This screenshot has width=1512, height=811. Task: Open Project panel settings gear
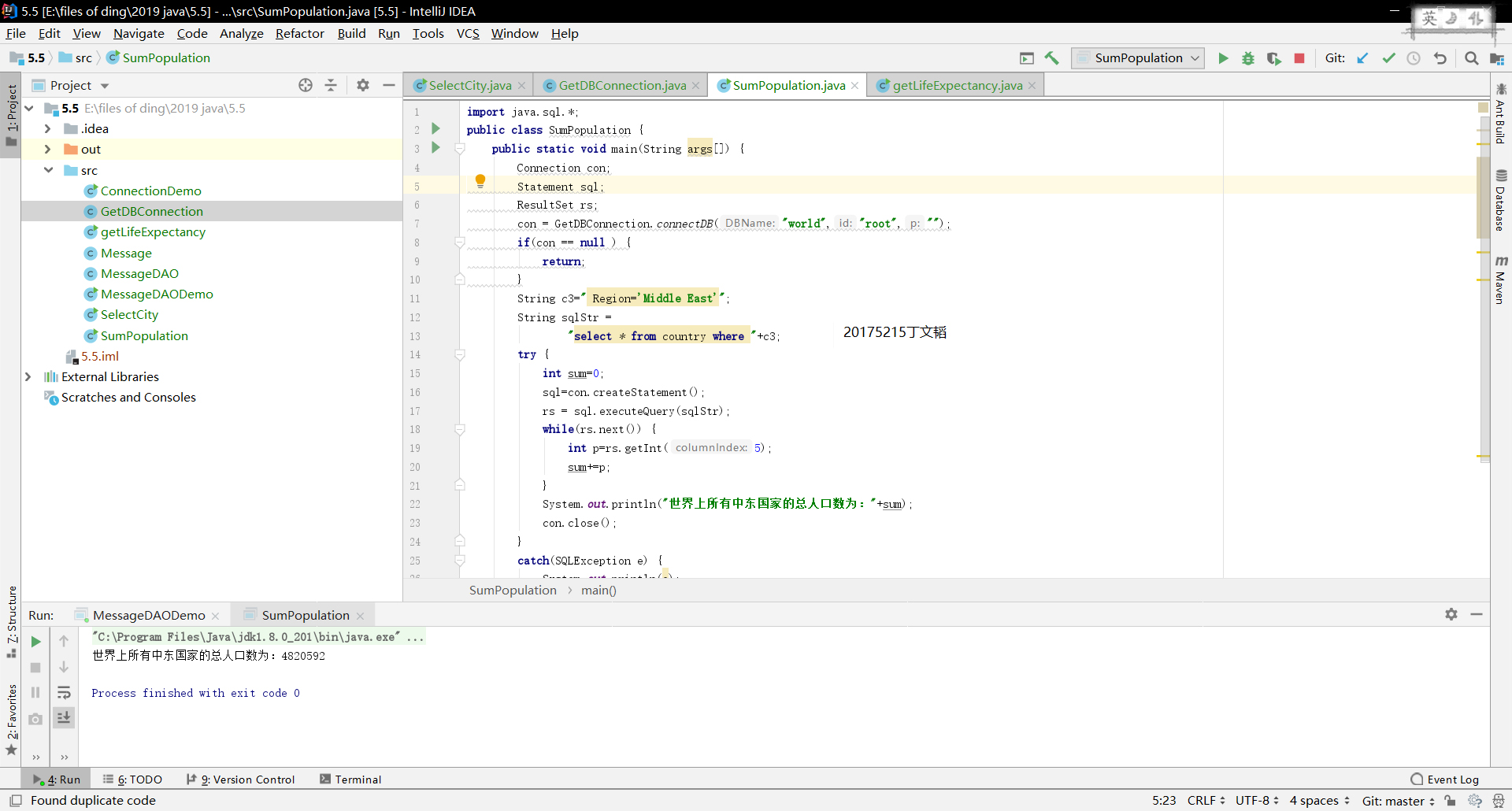(x=363, y=85)
